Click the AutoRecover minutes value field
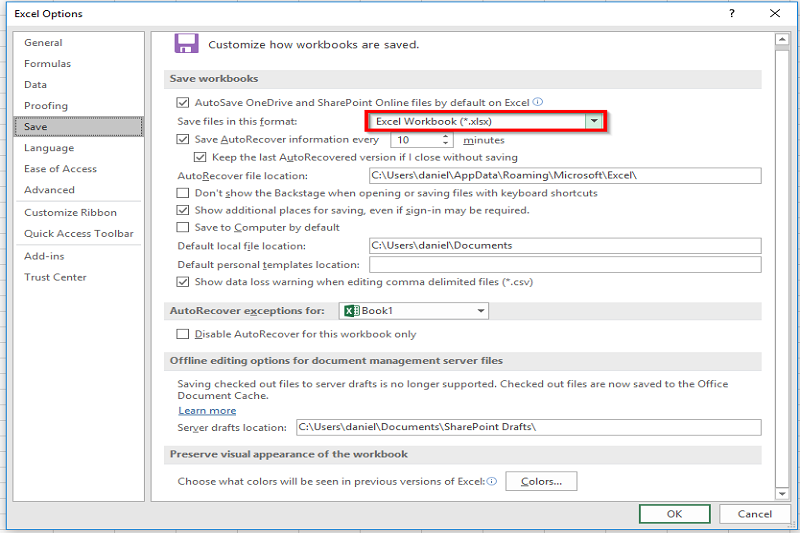 coord(416,140)
